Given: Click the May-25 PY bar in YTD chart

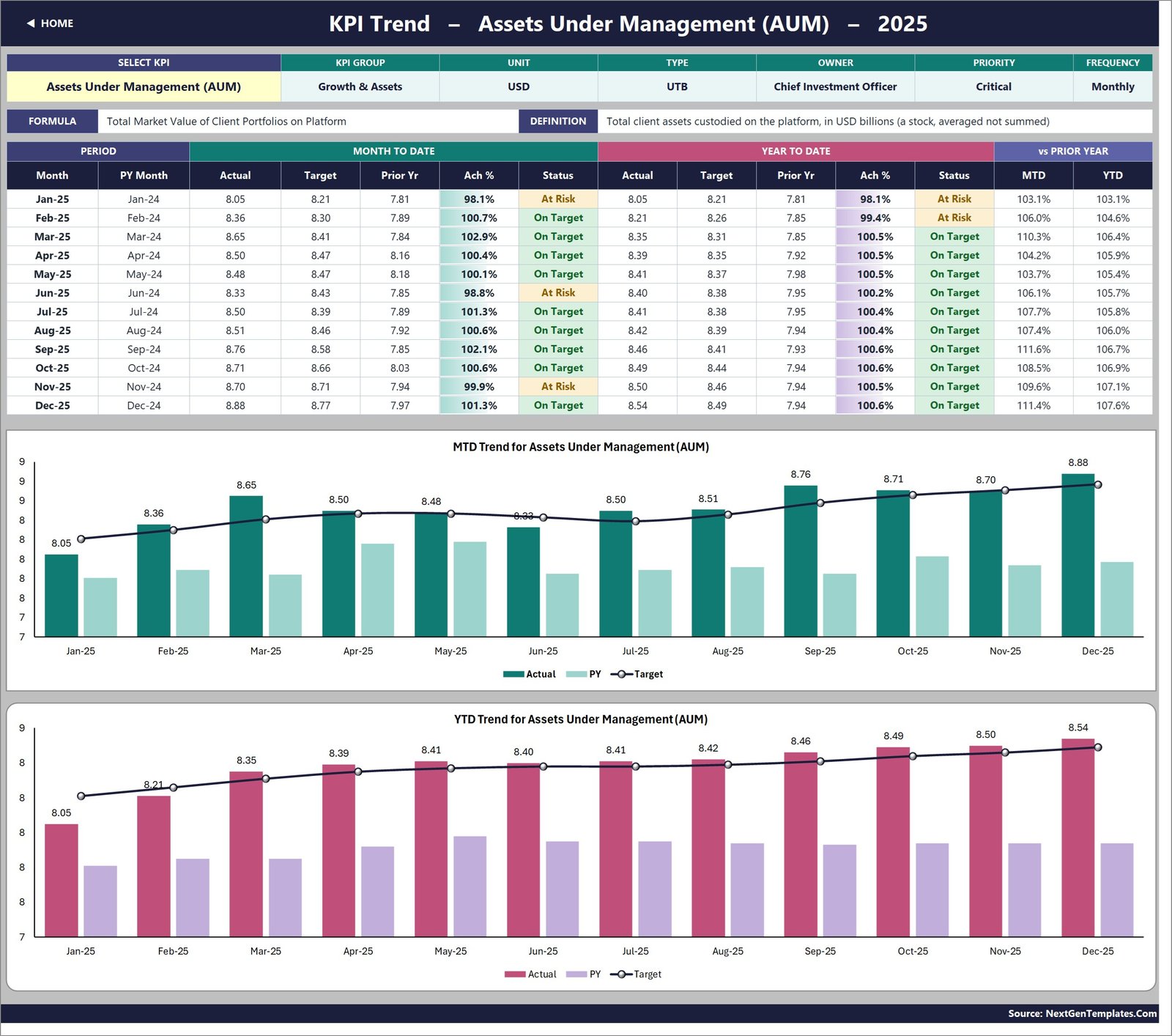Looking at the screenshot, I should [x=470, y=887].
